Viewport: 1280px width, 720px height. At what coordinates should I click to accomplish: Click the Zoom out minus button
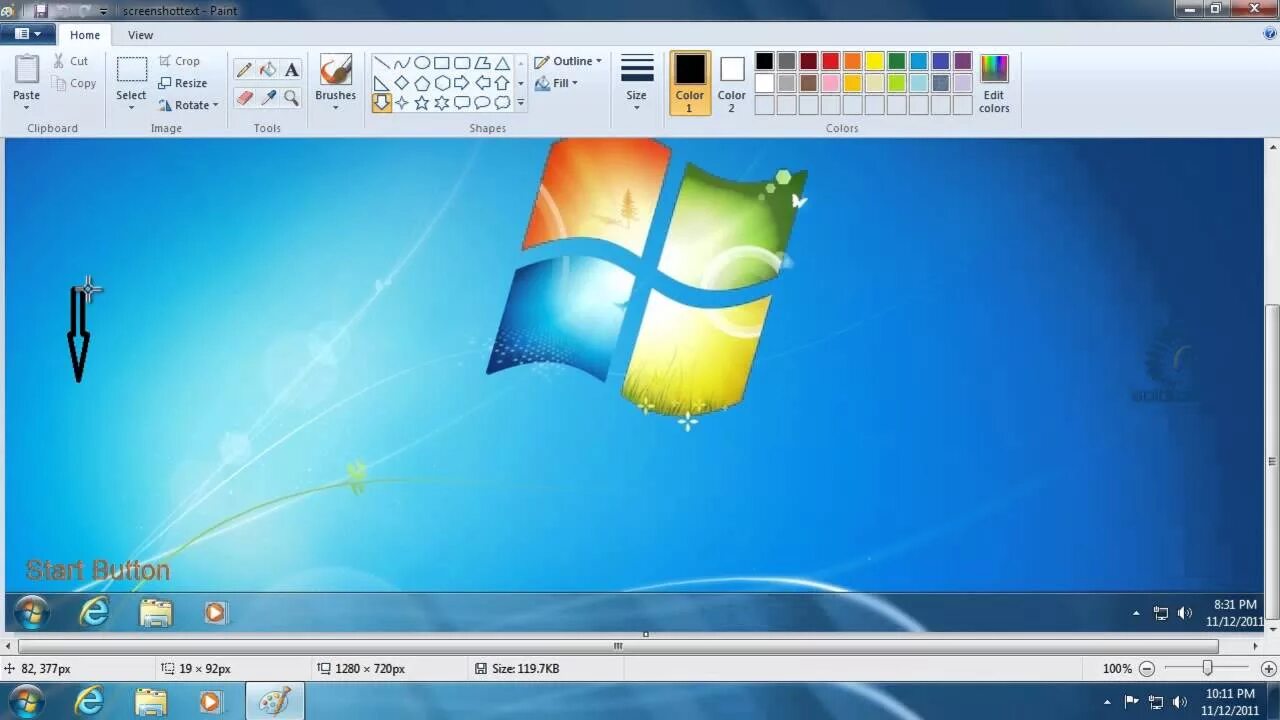(1147, 669)
